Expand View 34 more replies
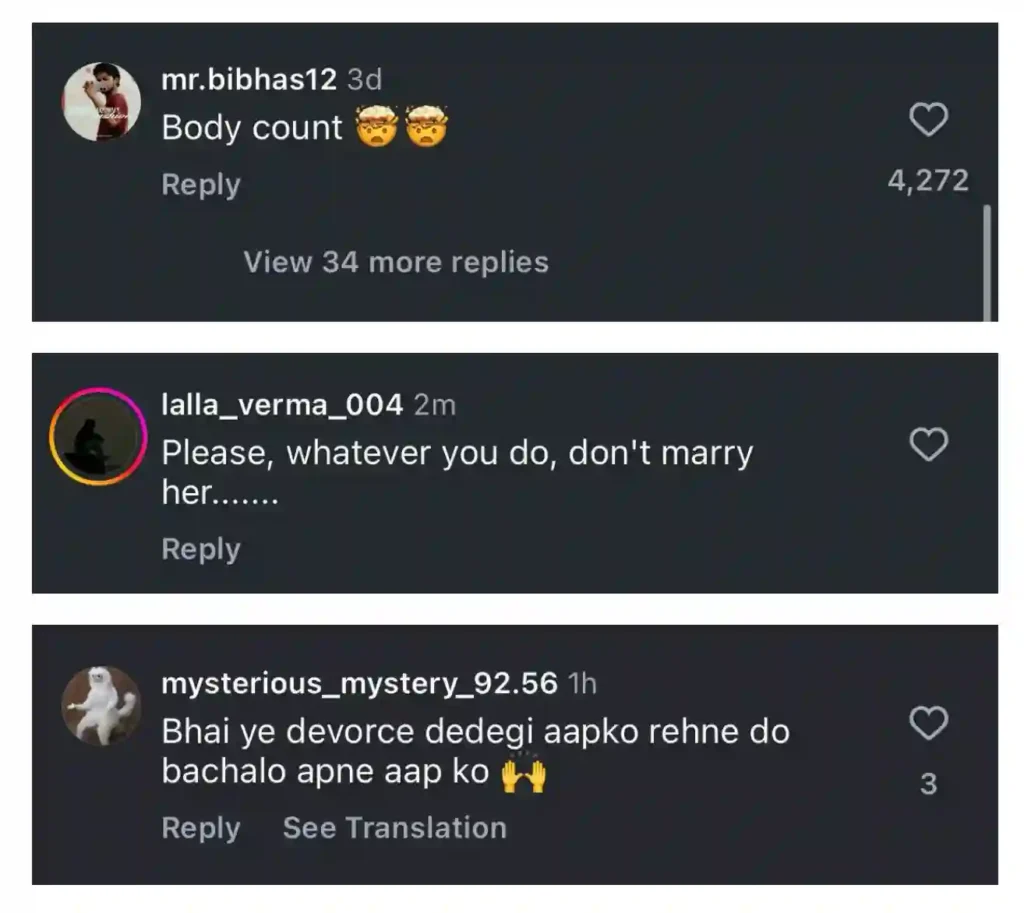This screenshot has width=1024, height=913. pos(396,262)
